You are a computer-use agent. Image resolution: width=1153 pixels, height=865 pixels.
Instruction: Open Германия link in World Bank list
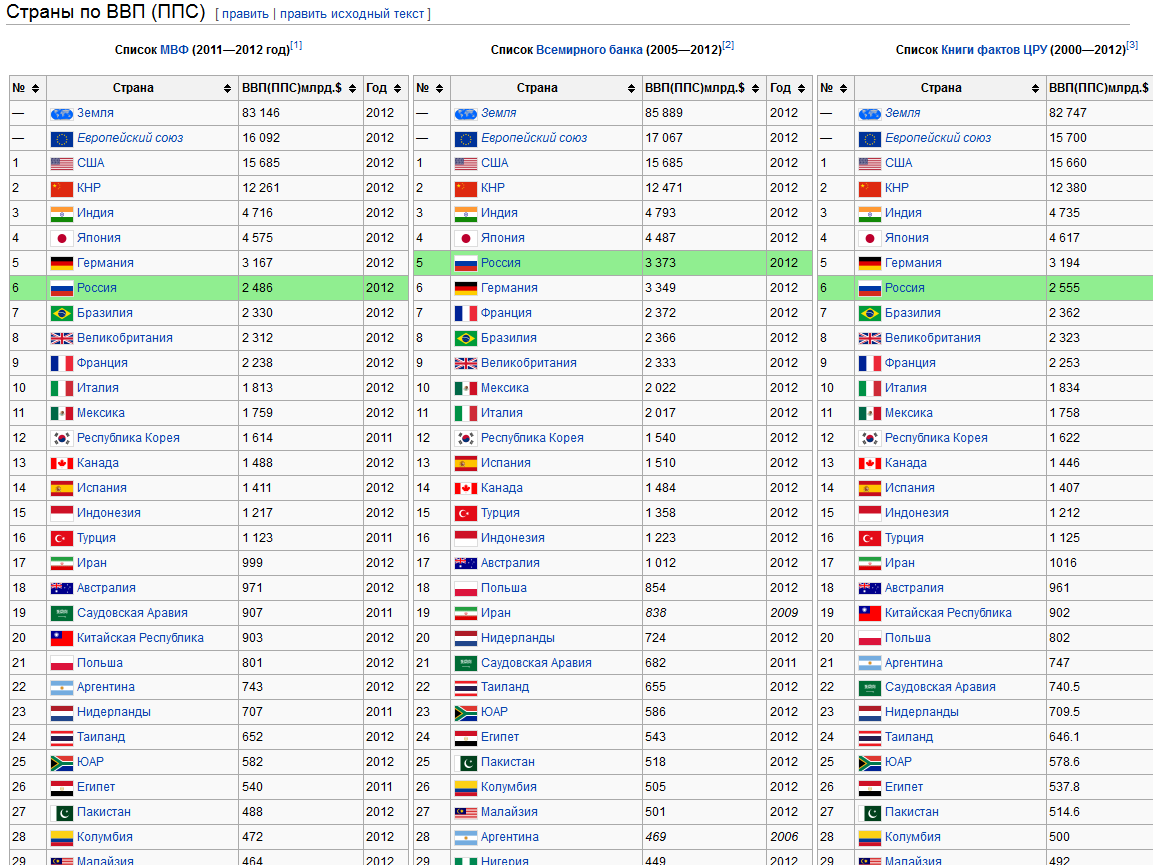coord(509,288)
